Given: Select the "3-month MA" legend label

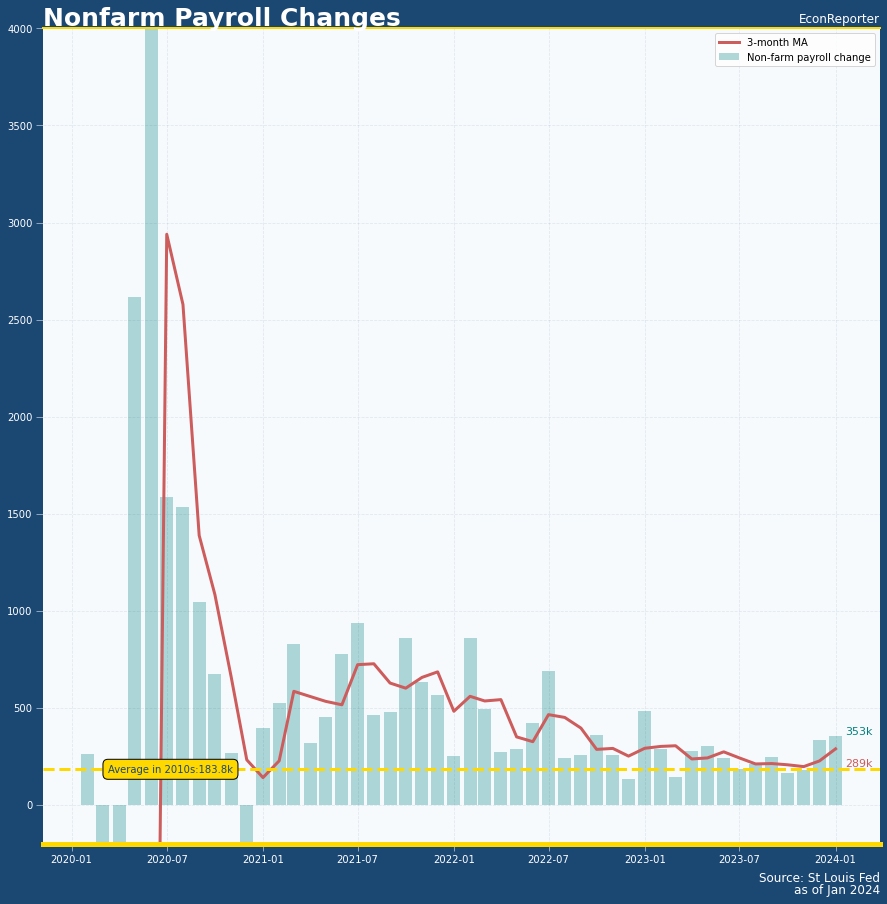Looking at the screenshot, I should point(777,43).
